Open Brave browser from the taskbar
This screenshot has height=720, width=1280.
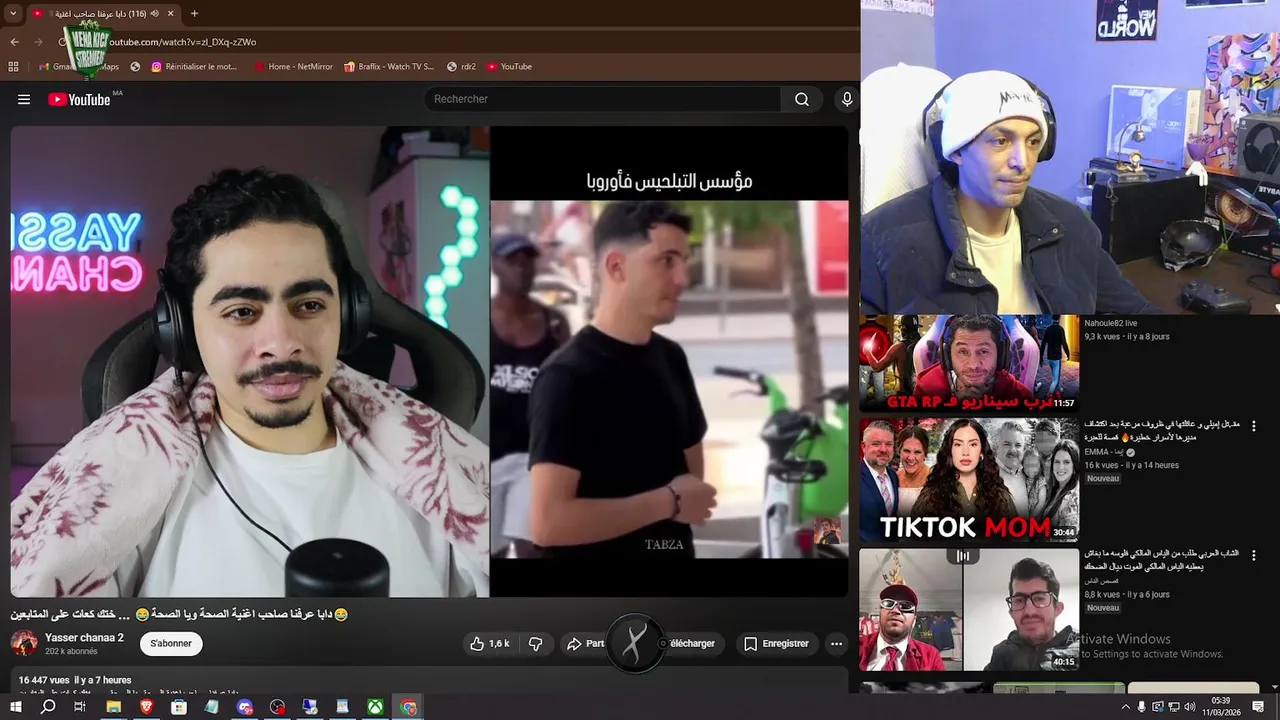(147, 707)
